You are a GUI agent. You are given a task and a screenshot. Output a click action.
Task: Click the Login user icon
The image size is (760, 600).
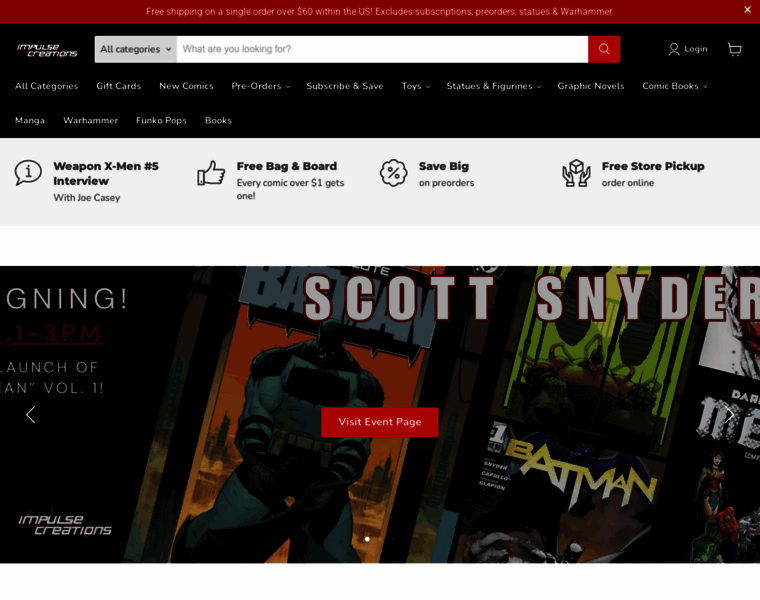(673, 49)
